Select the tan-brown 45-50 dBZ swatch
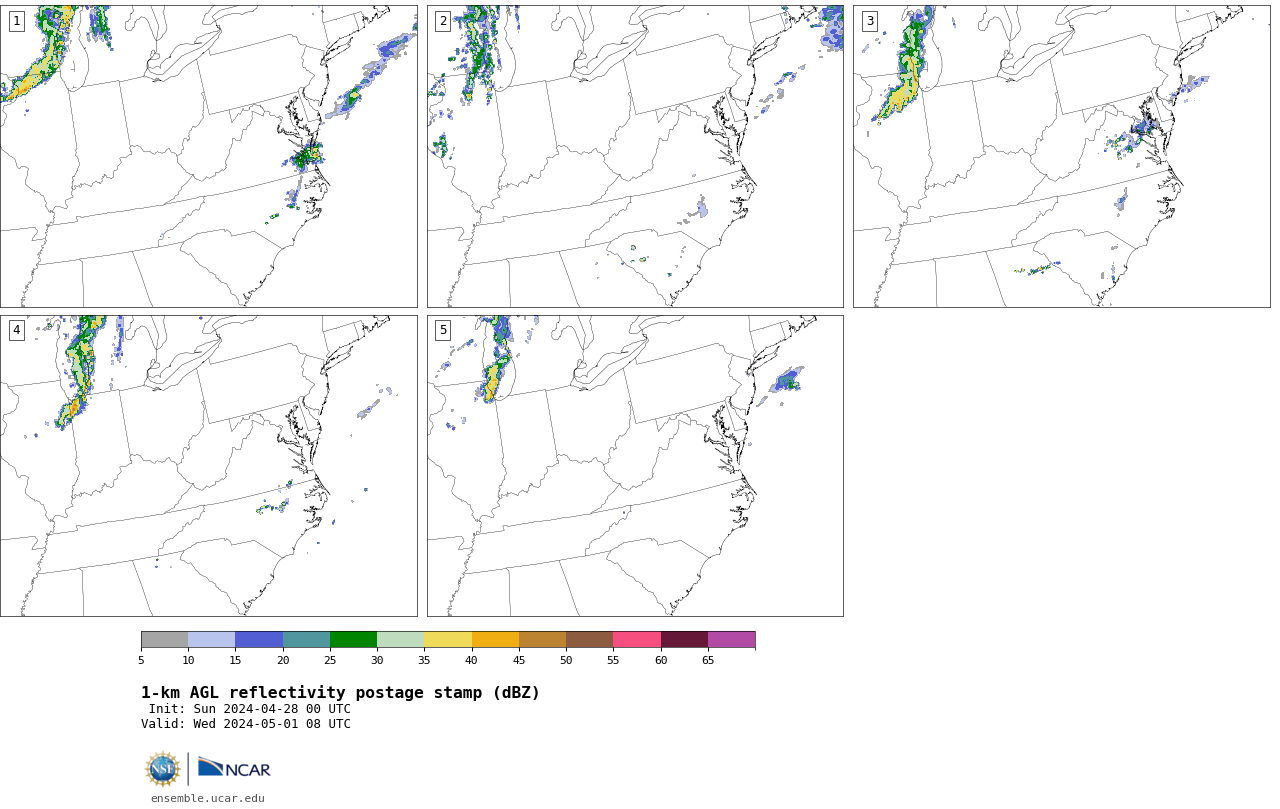Image resolution: width=1280 pixels, height=809 pixels. 542,640
